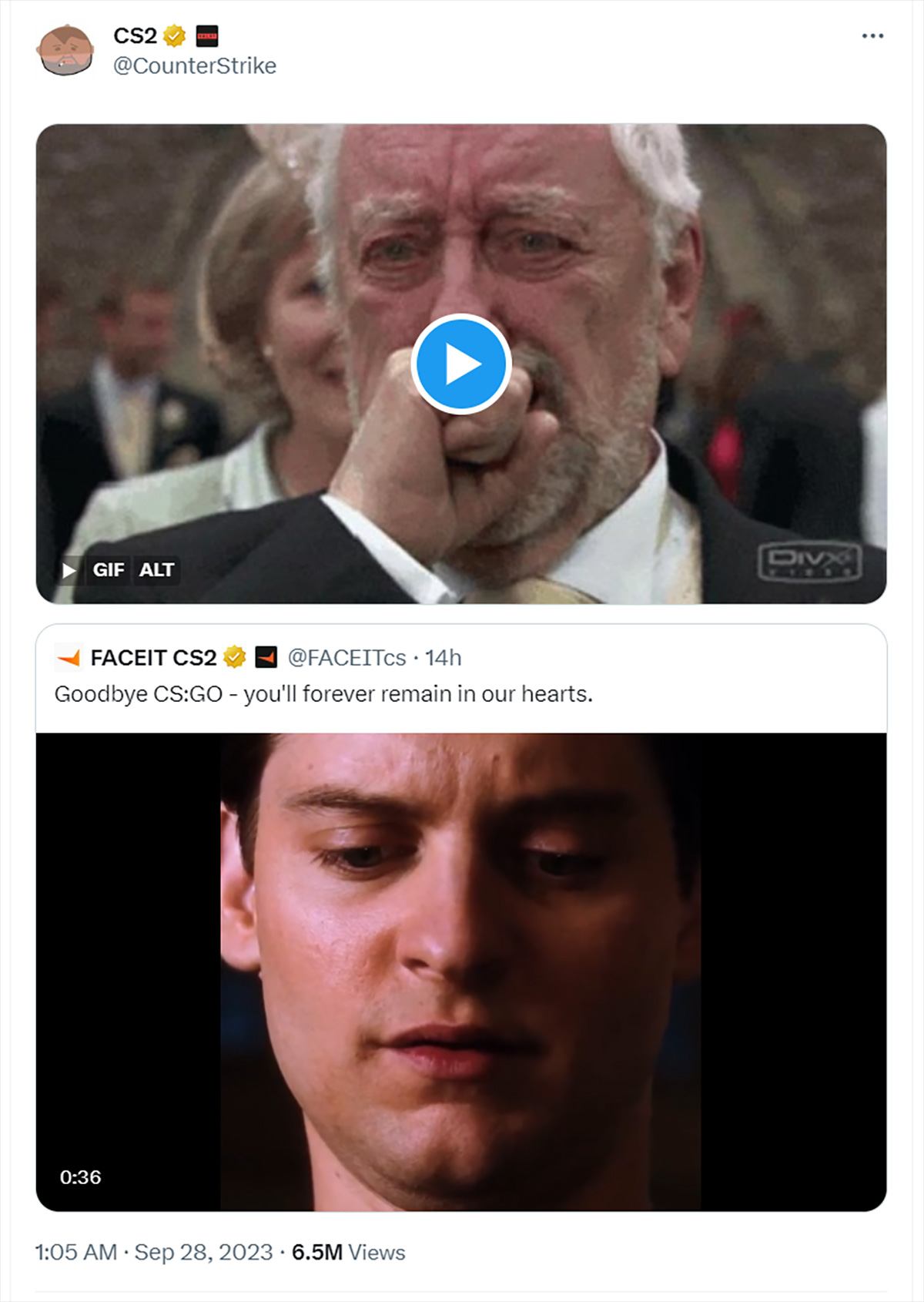Play the quoted 0:36 video thumbnail
Viewport: 924px width, 1302px height.
461,971
